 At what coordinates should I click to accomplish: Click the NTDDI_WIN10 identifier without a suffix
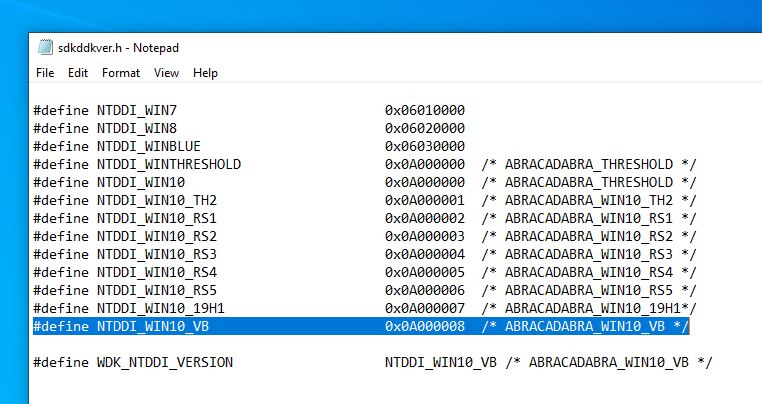coord(141,182)
